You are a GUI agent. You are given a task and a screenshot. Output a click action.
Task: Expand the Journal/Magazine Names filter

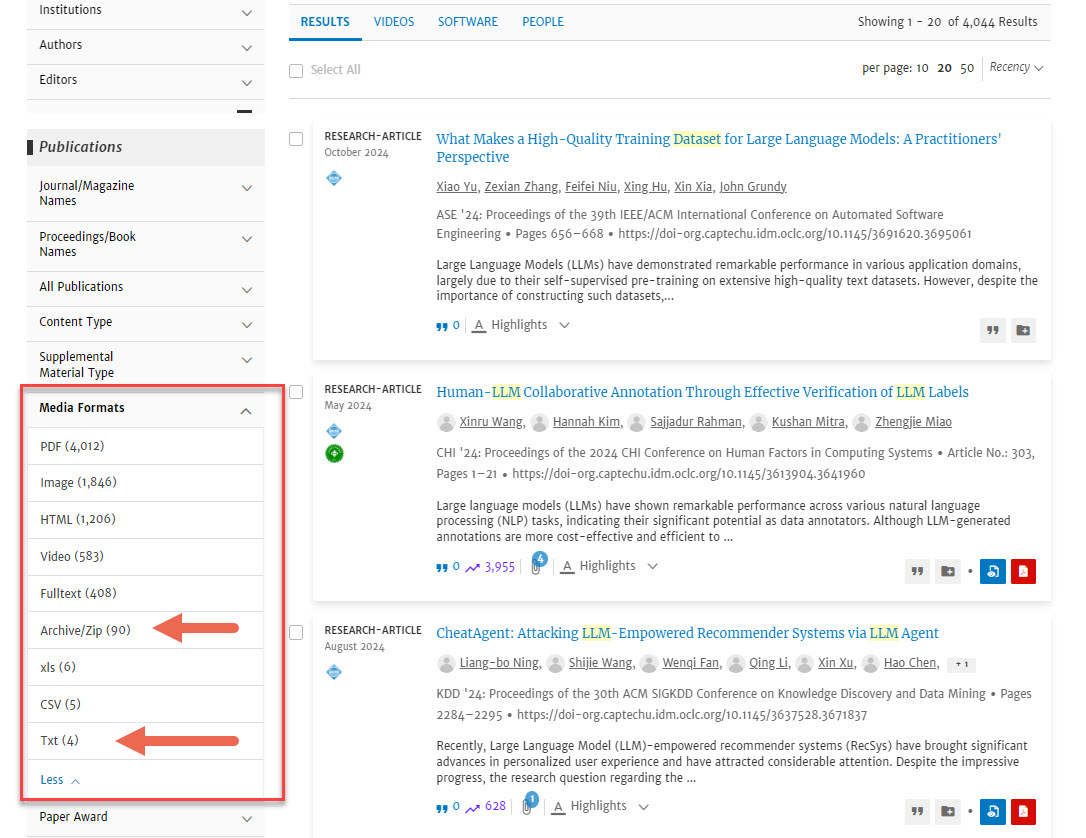pyautogui.click(x=247, y=187)
